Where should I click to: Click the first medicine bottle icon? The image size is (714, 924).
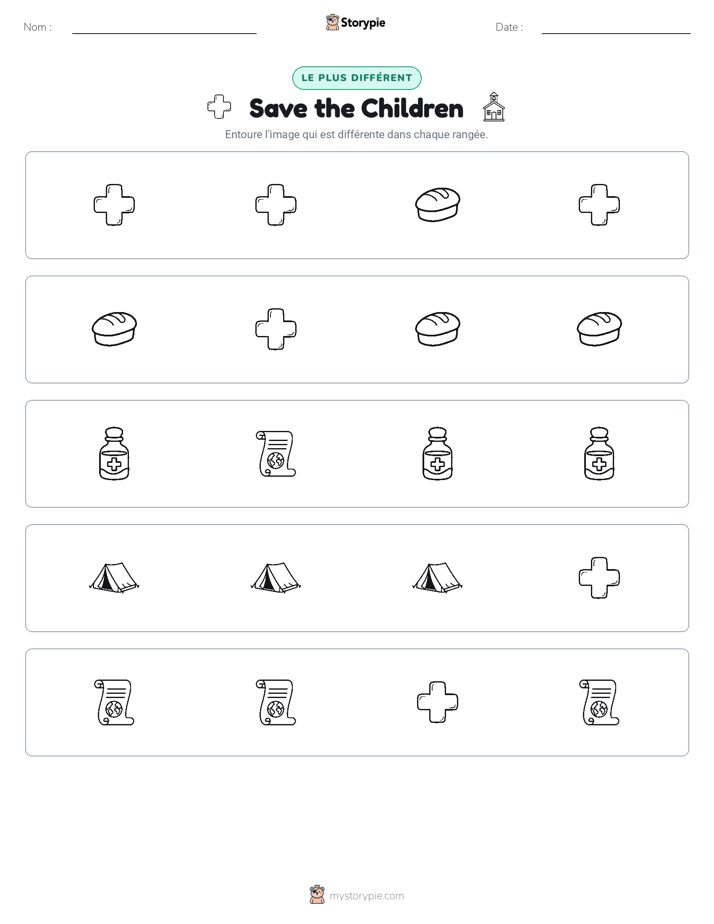[114, 454]
